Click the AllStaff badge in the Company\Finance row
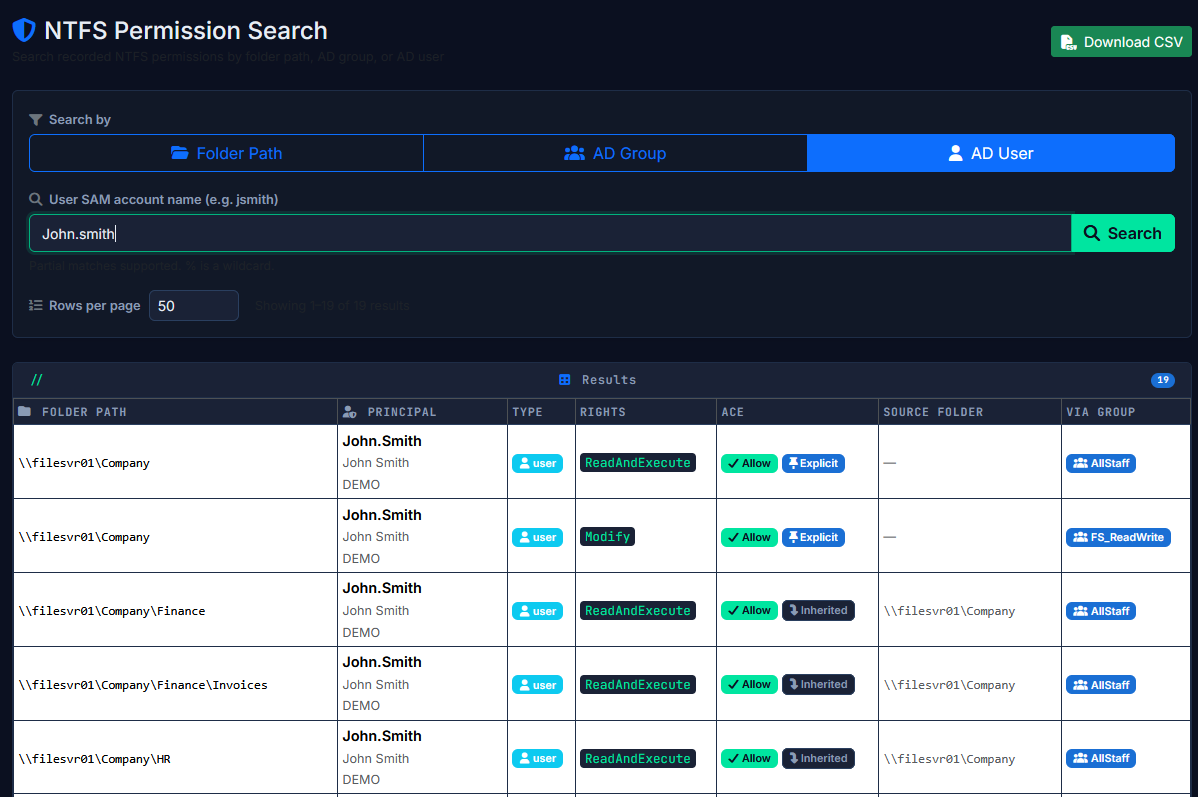The height and width of the screenshot is (797, 1198). 1101,611
